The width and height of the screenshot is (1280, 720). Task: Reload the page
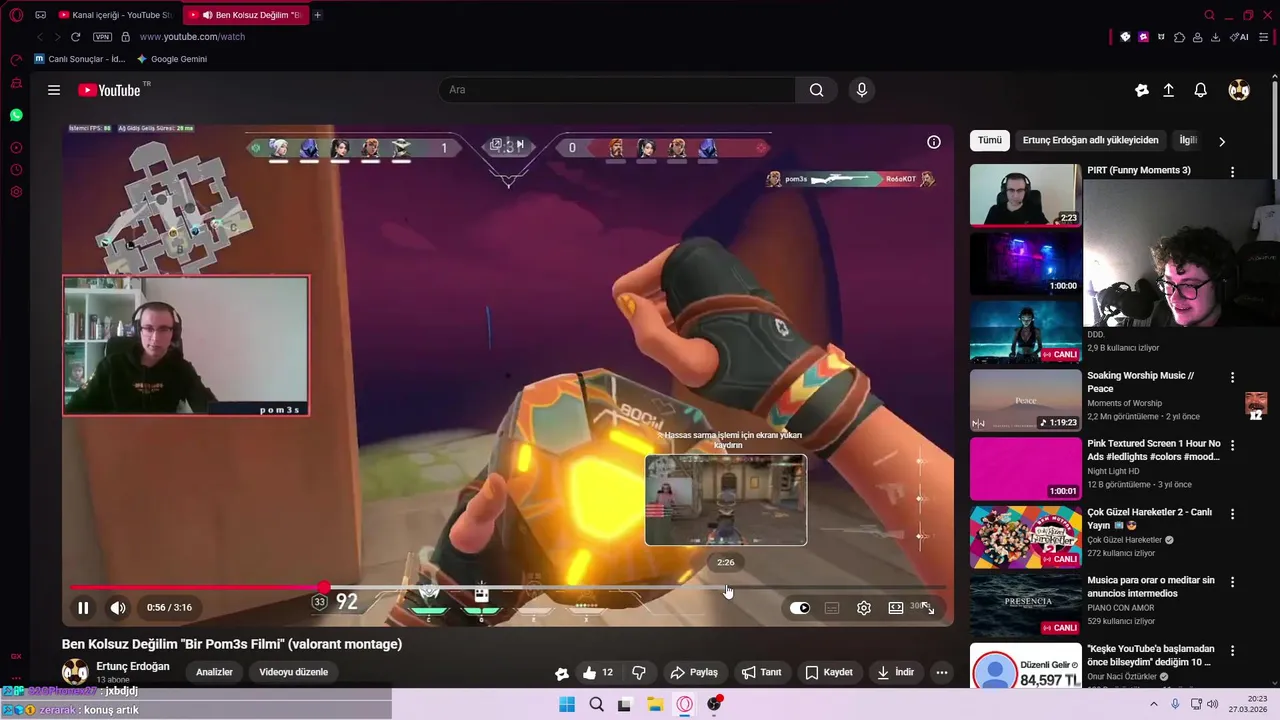coord(75,37)
